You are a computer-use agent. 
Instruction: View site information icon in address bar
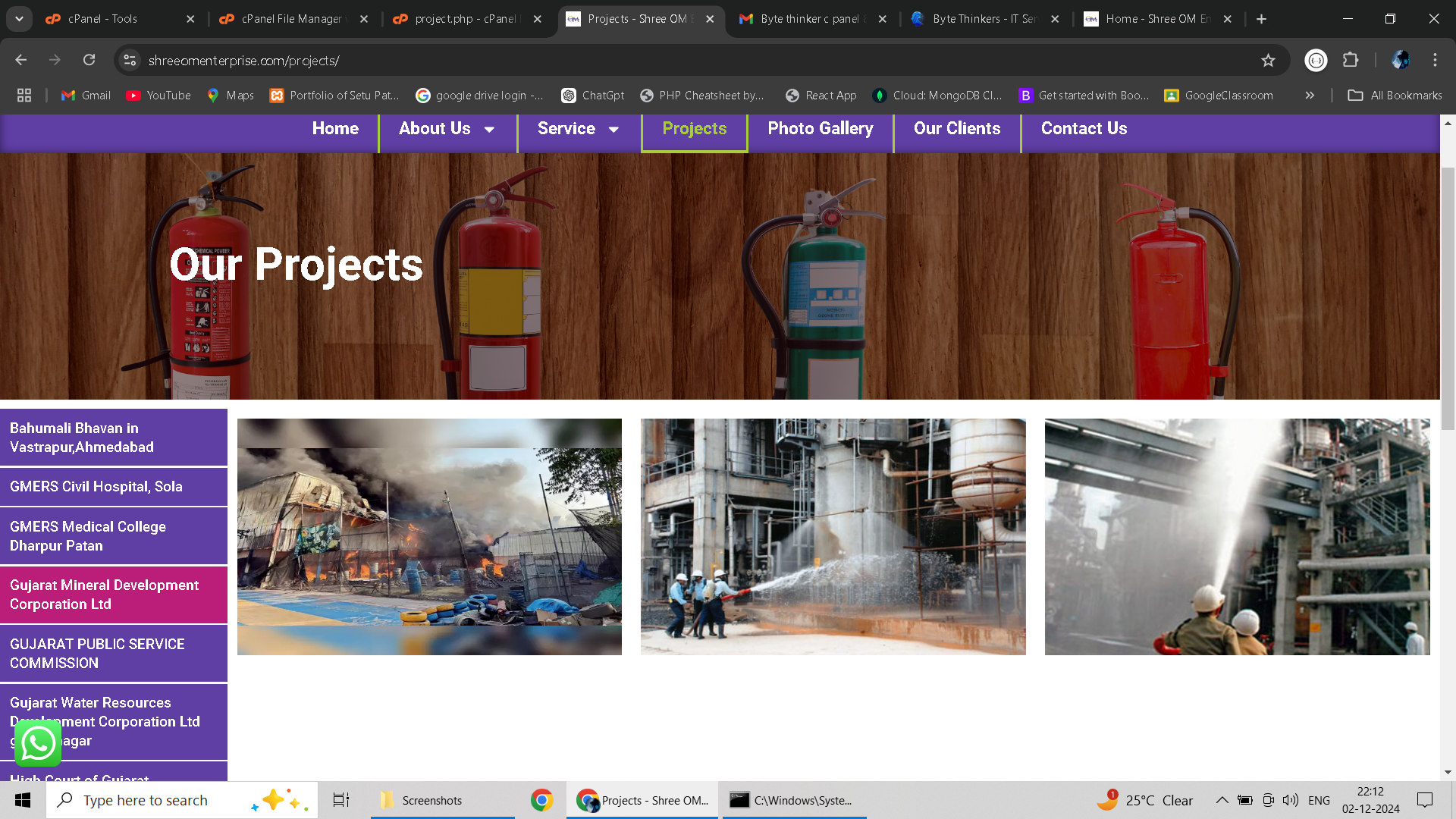130,60
